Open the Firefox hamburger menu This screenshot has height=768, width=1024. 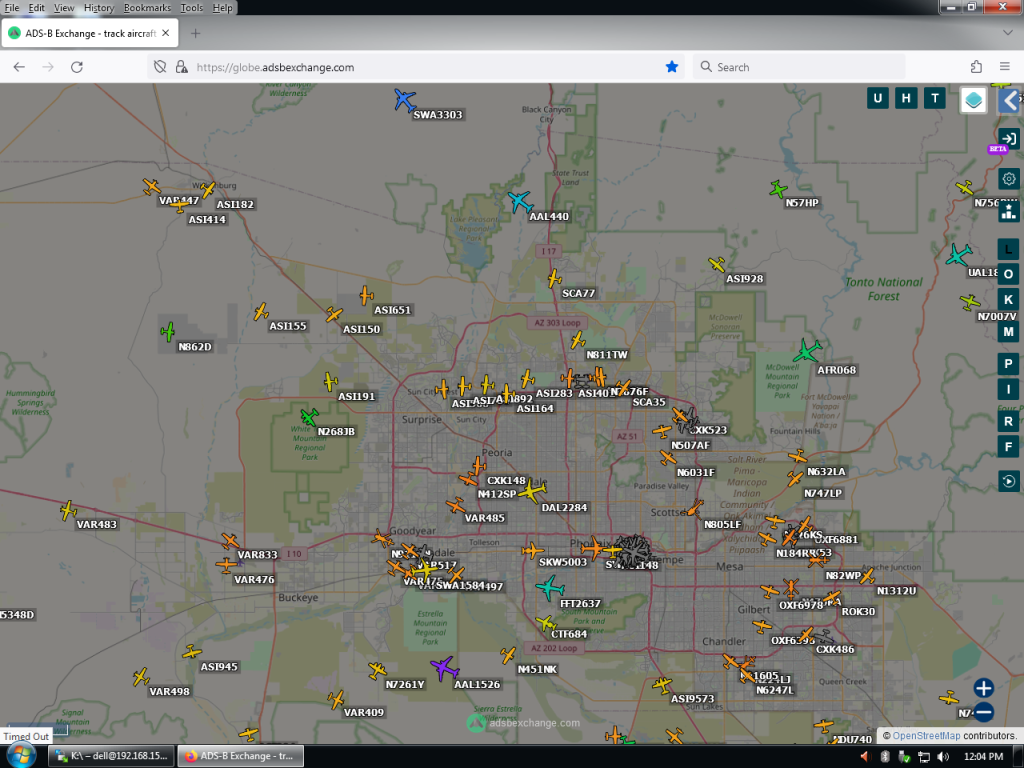click(1005, 67)
